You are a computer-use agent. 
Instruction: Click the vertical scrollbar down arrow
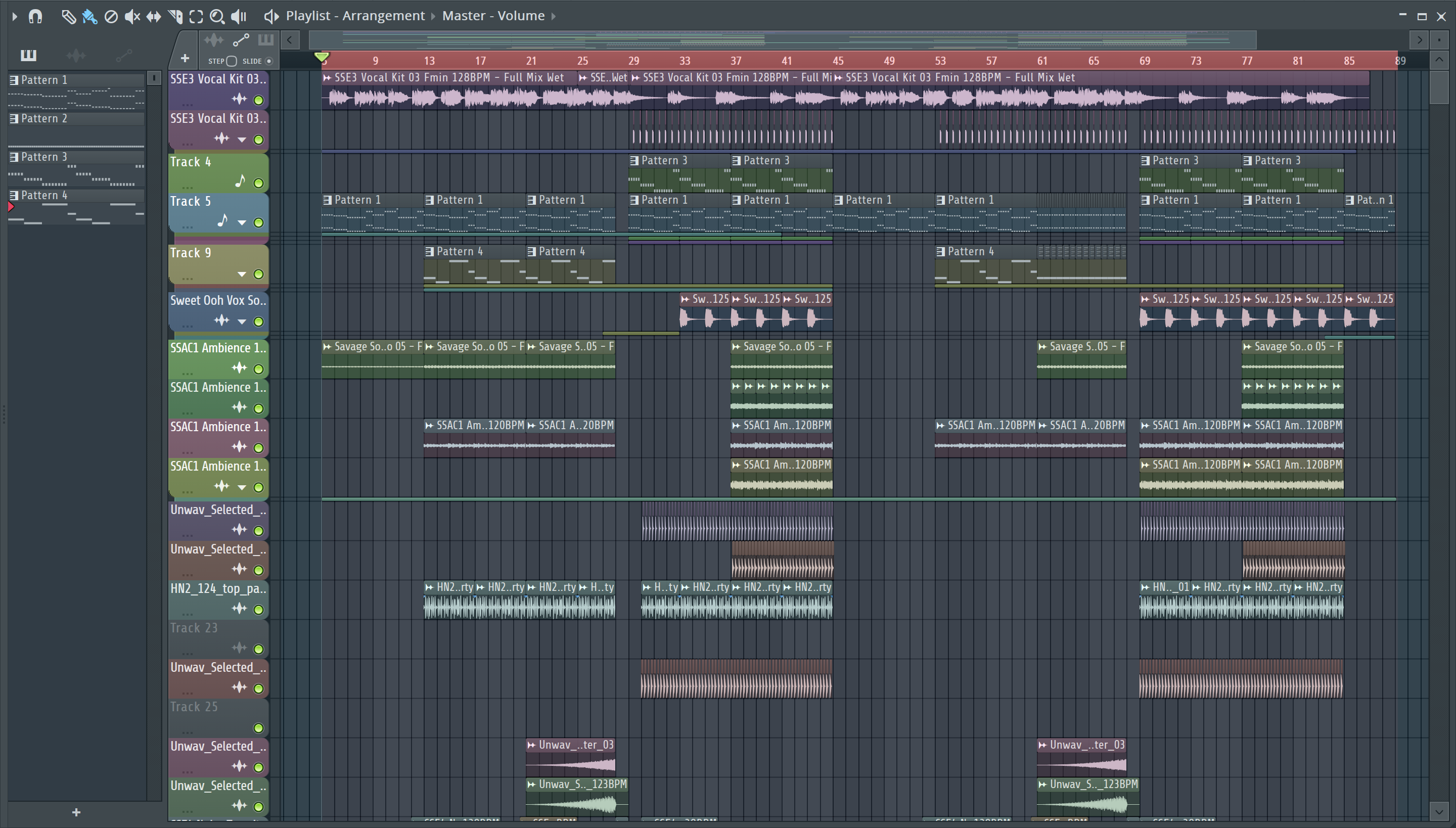1439,811
